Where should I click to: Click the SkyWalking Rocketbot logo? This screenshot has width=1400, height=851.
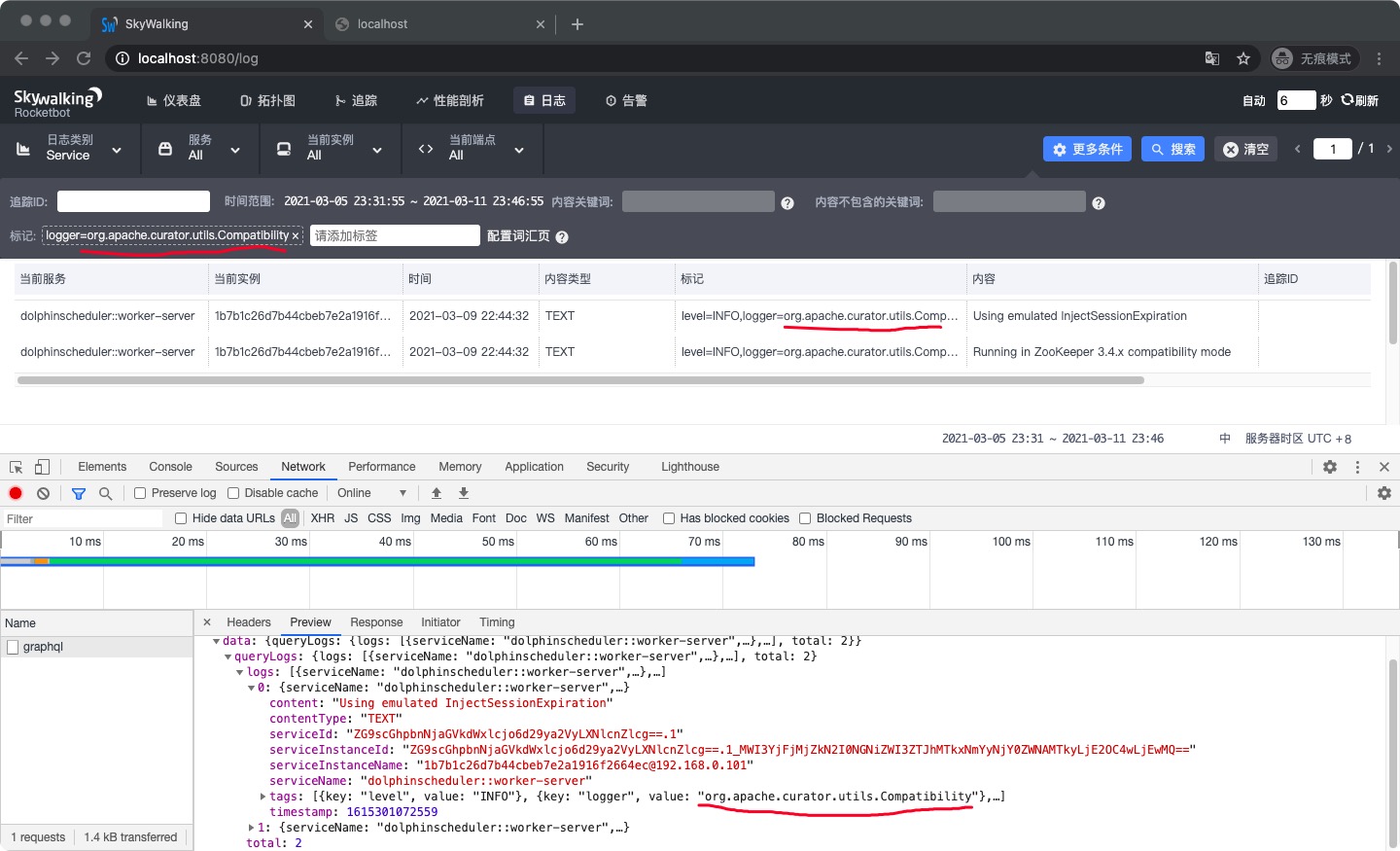point(57,102)
